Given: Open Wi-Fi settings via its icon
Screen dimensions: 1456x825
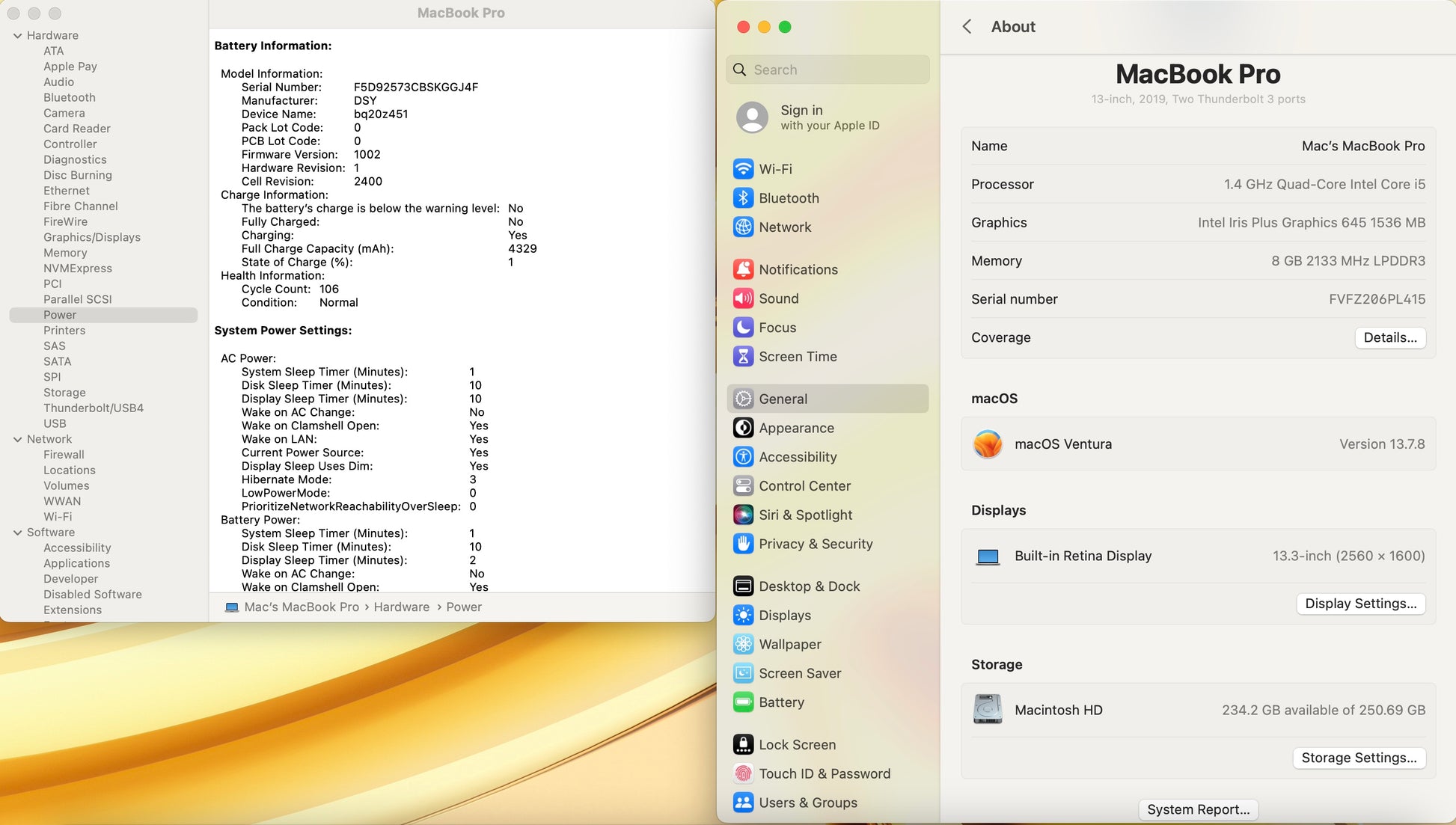Looking at the screenshot, I should click(x=743, y=169).
